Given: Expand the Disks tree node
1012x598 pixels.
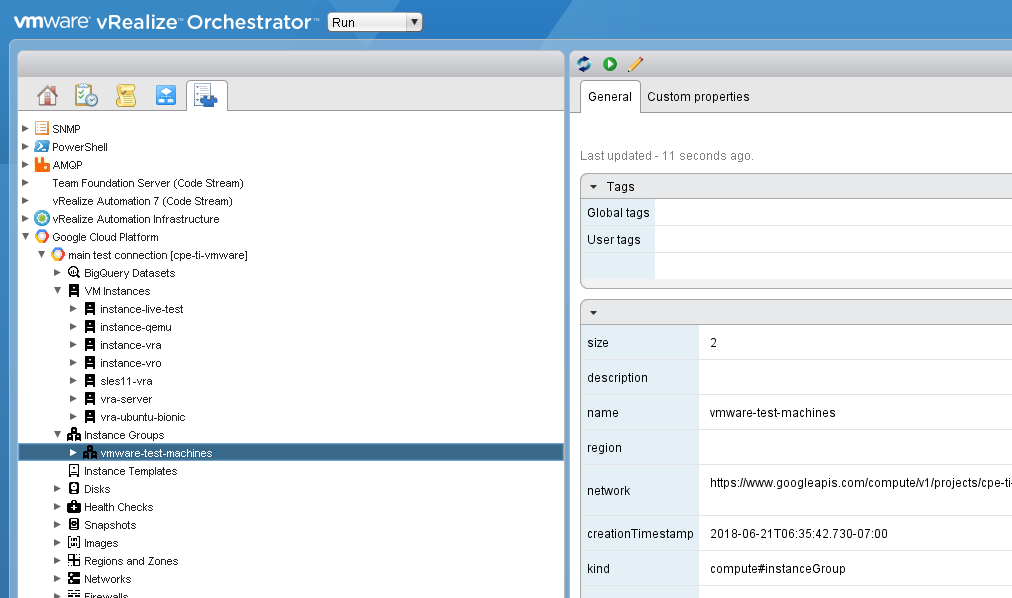Looking at the screenshot, I should coord(58,489).
